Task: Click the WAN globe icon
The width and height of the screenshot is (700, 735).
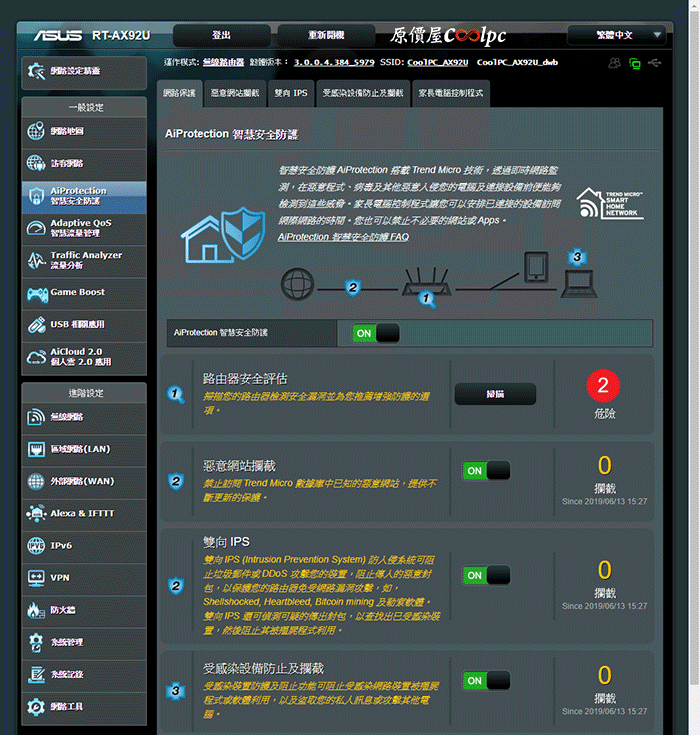Action: click(36, 481)
